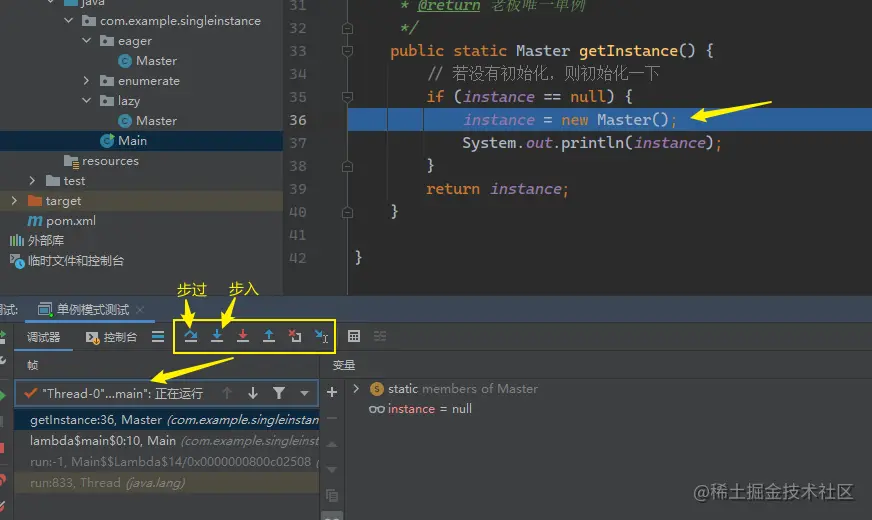Move watch up with triangle icon

pyautogui.click(x=332, y=444)
